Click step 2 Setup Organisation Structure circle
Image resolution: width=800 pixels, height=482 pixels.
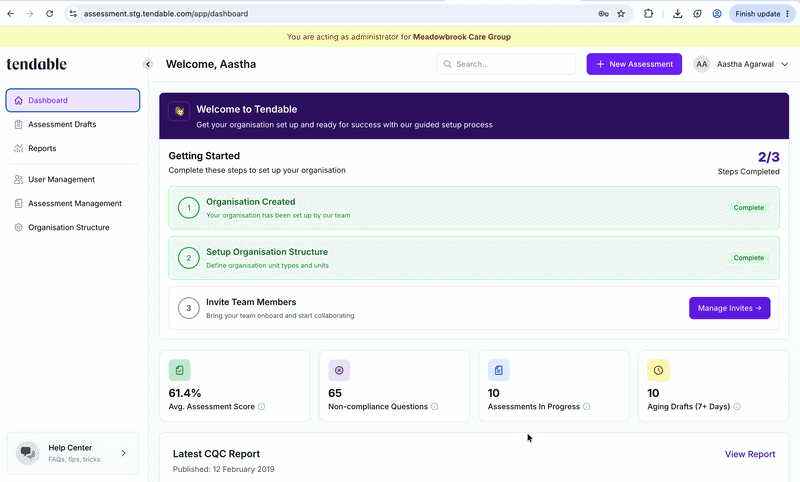(x=189, y=258)
